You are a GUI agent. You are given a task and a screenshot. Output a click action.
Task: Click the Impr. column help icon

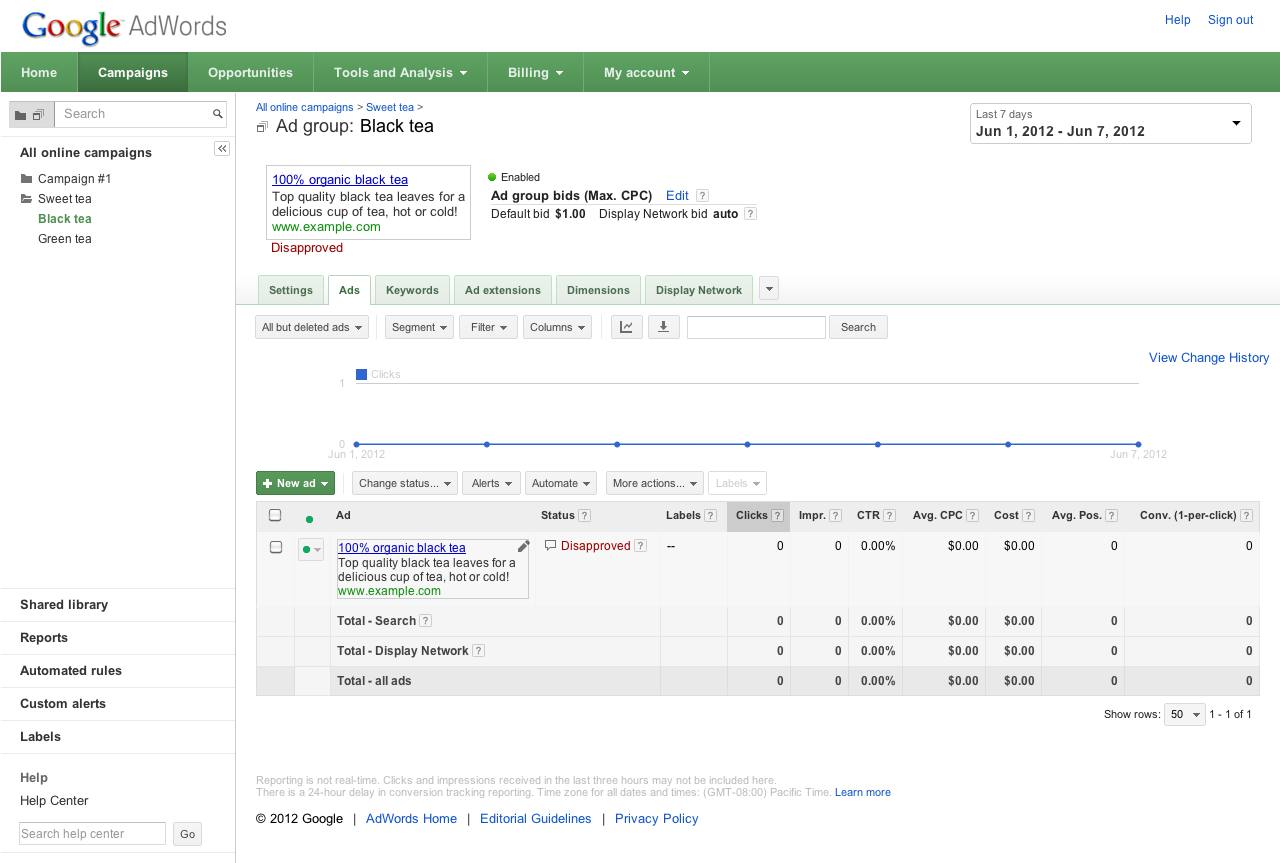(x=835, y=516)
